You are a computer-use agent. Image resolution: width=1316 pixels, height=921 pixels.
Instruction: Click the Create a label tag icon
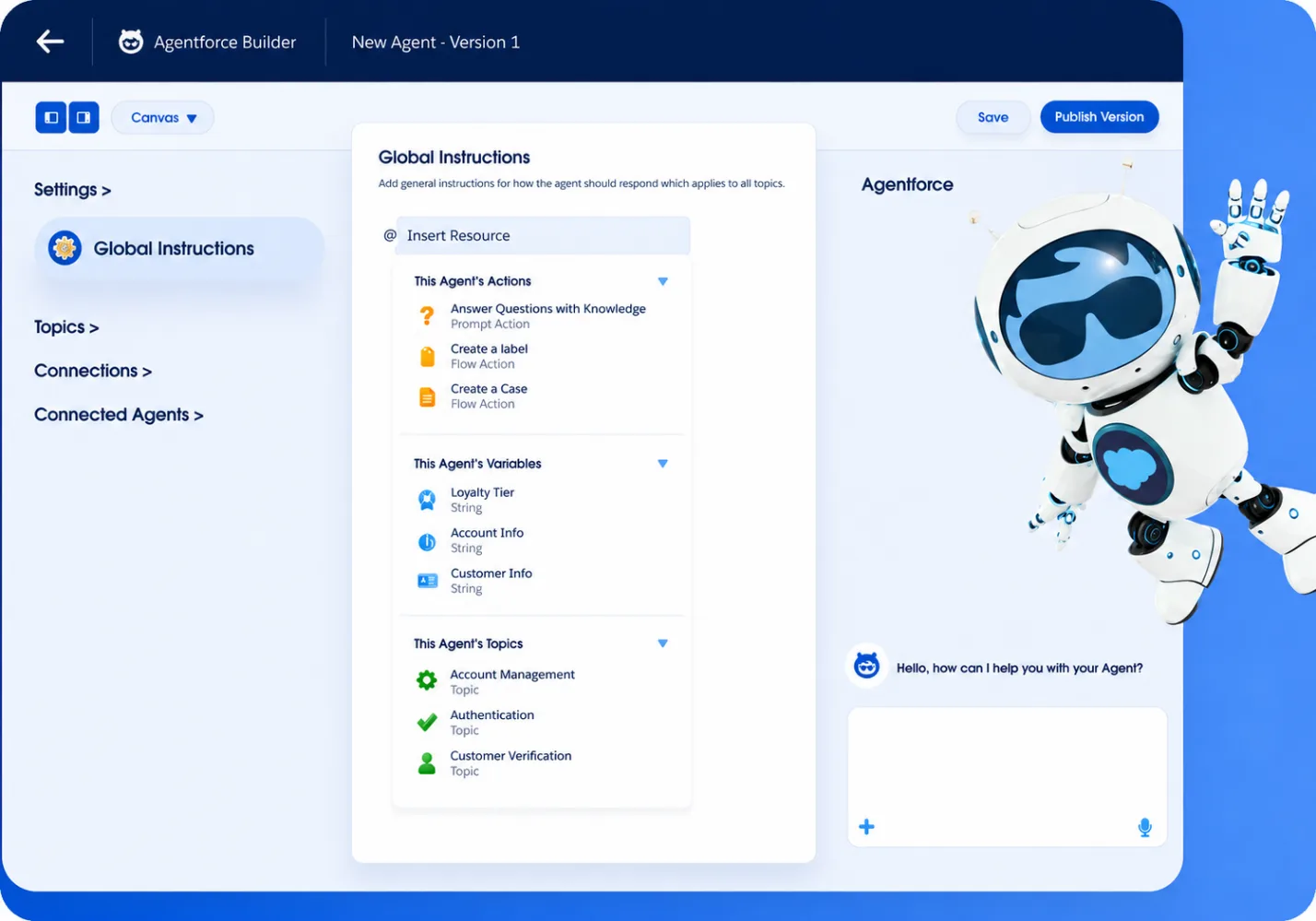point(428,357)
